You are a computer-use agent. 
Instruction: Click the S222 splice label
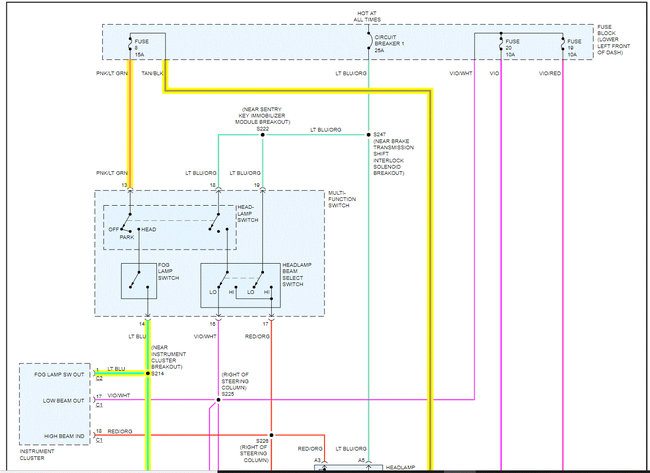tap(262, 129)
